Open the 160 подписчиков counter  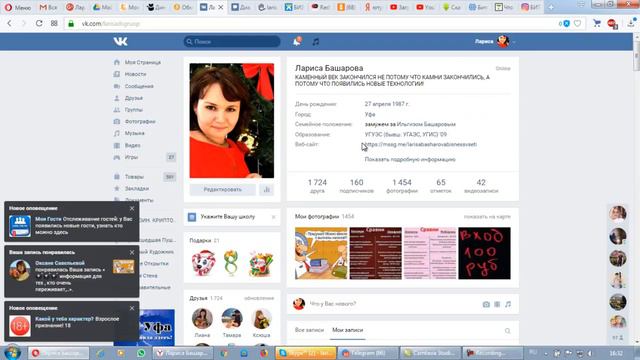pos(356,186)
